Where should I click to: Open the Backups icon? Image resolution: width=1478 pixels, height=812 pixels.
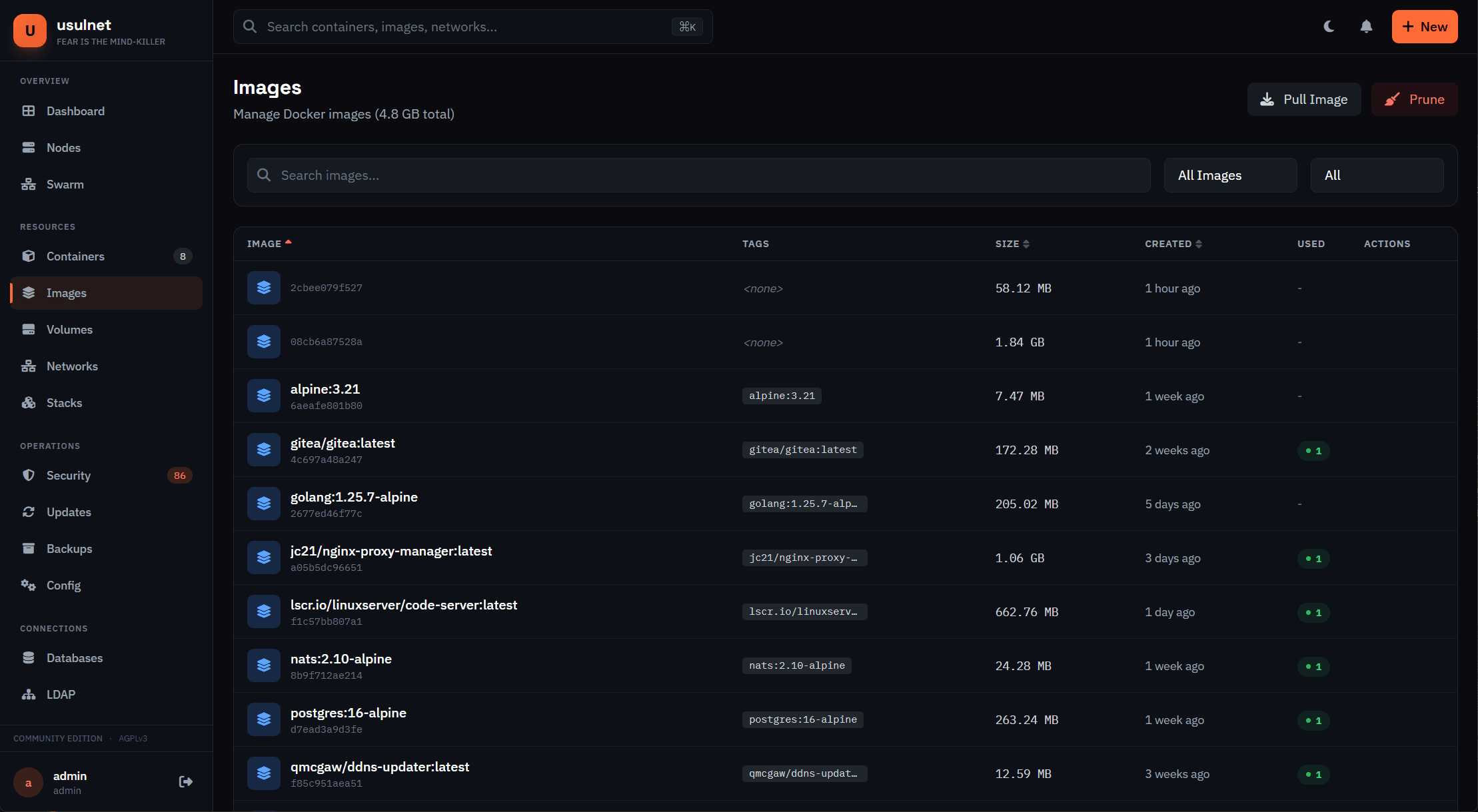(x=29, y=548)
